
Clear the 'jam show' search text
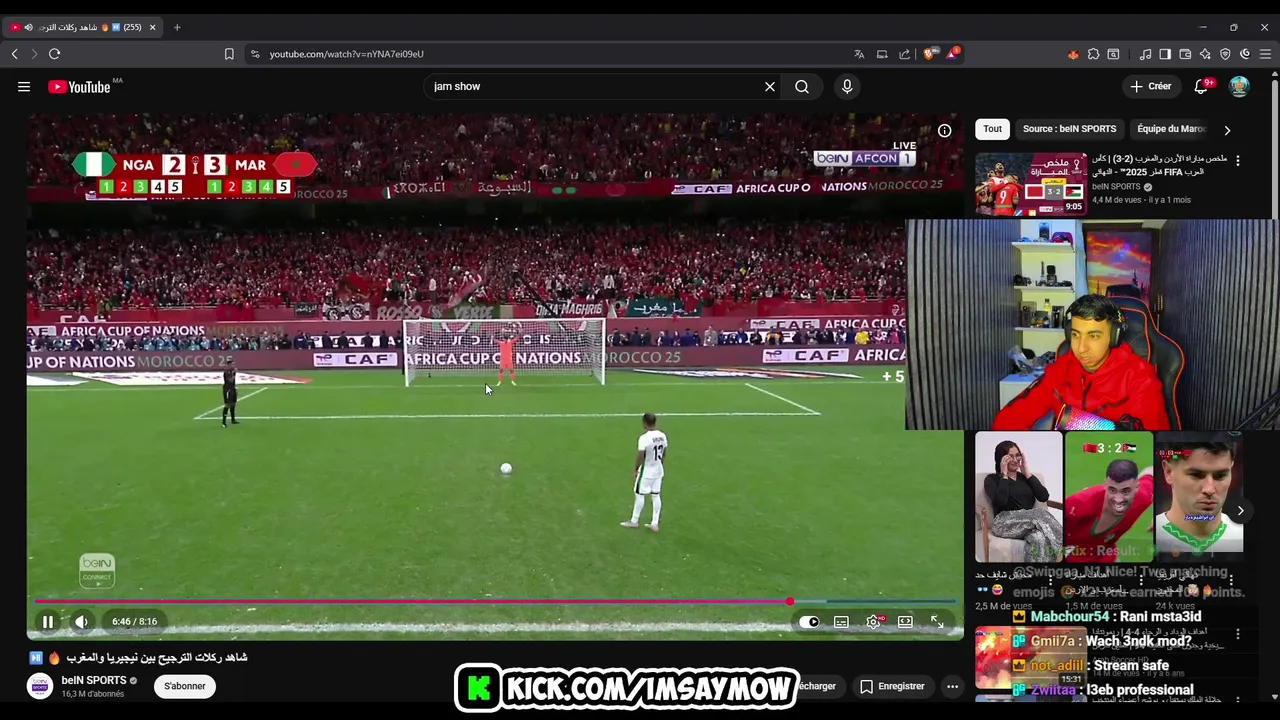(770, 87)
